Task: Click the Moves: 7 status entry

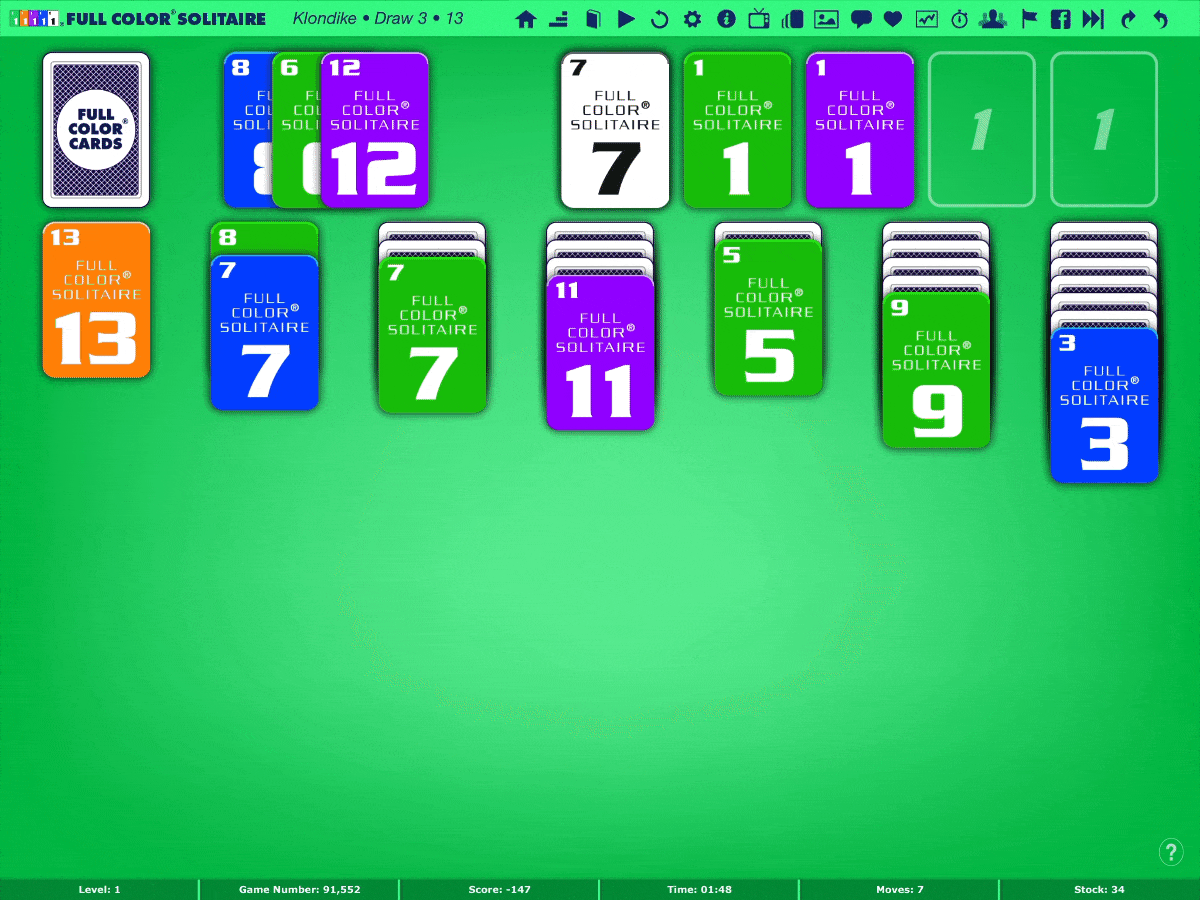Action: (x=900, y=889)
